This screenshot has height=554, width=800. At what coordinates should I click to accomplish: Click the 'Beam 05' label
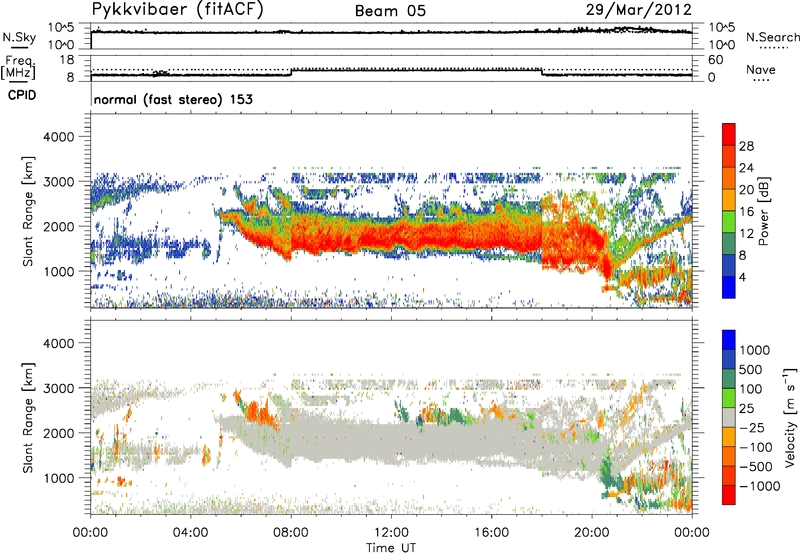click(x=390, y=11)
